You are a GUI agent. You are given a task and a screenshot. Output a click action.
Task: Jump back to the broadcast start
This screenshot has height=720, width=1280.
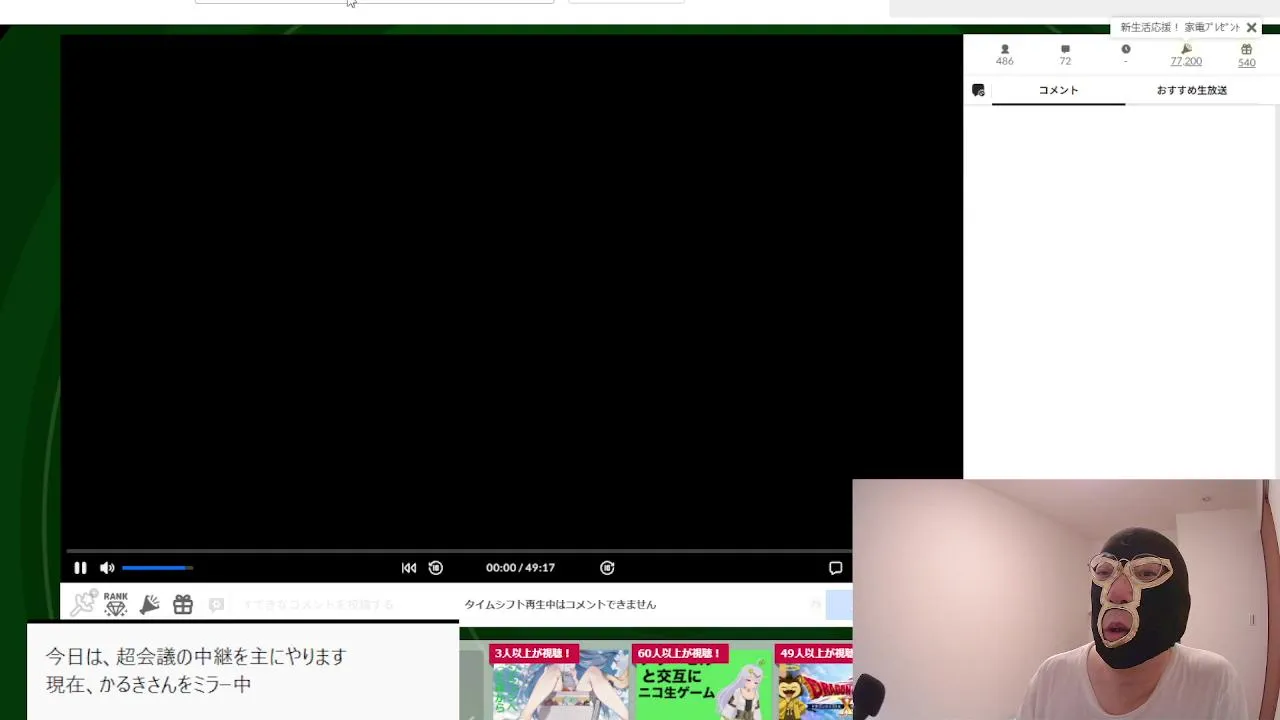[409, 568]
